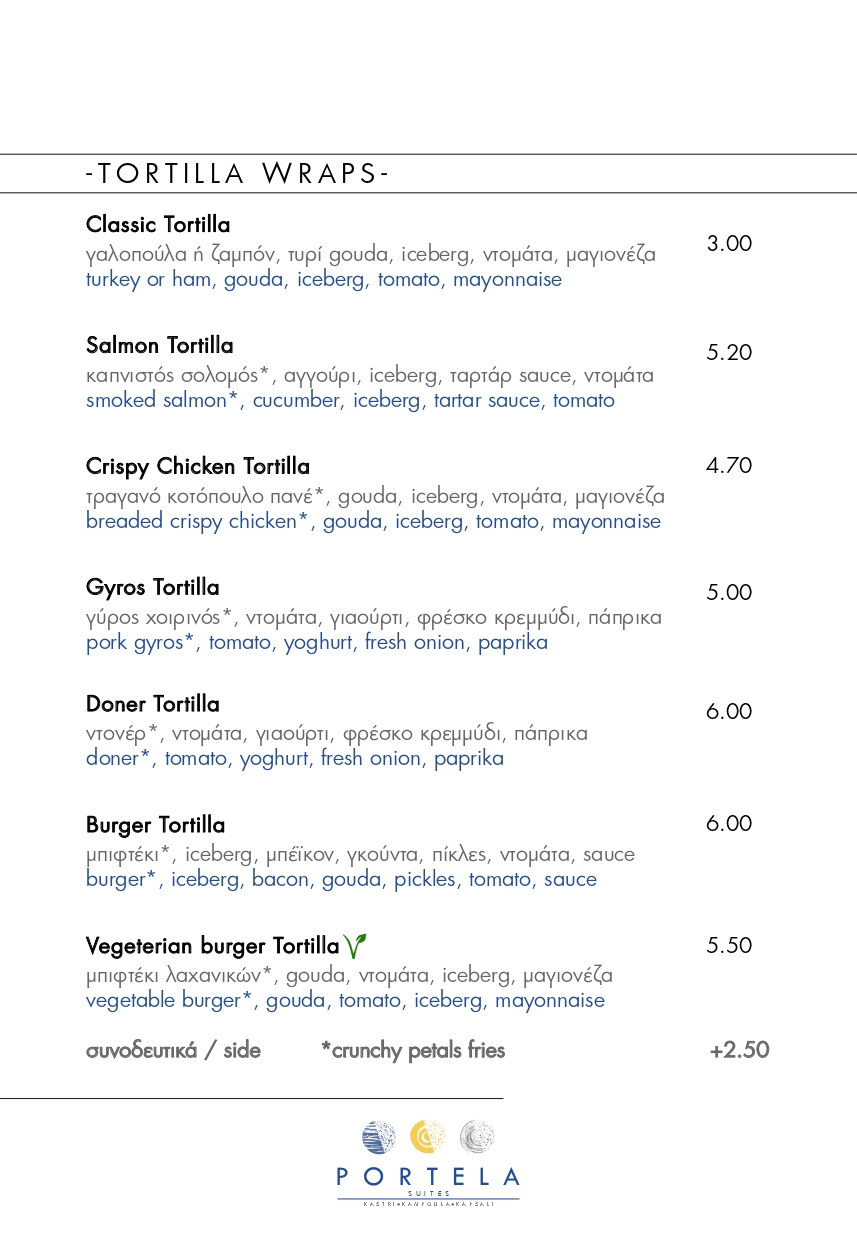This screenshot has width=857, height=1241.
Task: Click the +2.50 side price
Action: [x=739, y=1050]
